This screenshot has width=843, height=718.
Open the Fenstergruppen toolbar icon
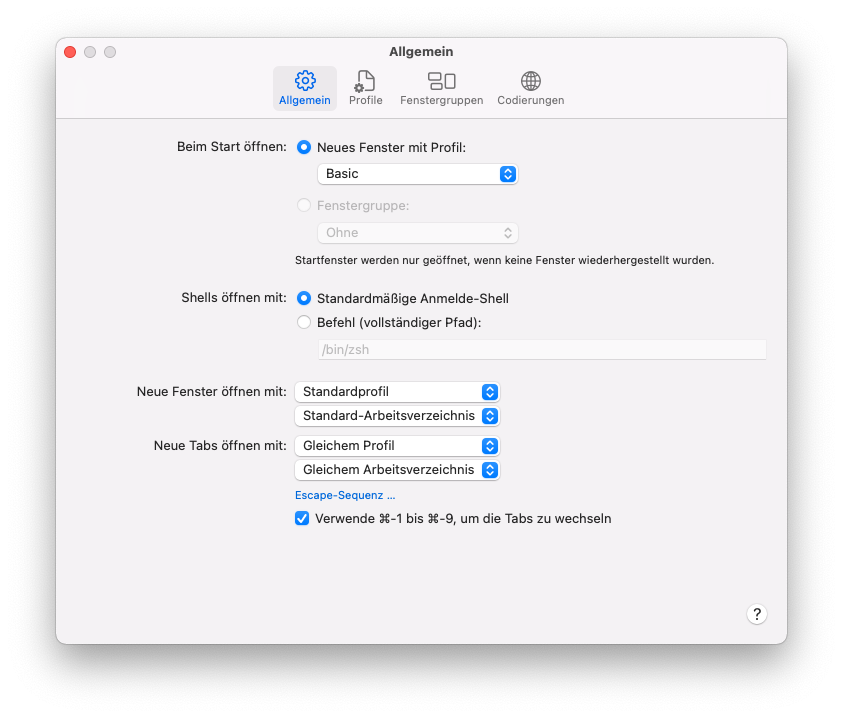coord(441,82)
